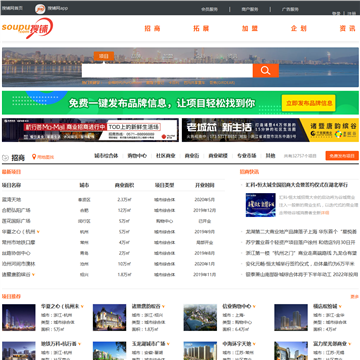Image resolution: width=360 pixels, height=360 pixels.
Task: Click inside the main search input field
Action: [x=167, y=70]
